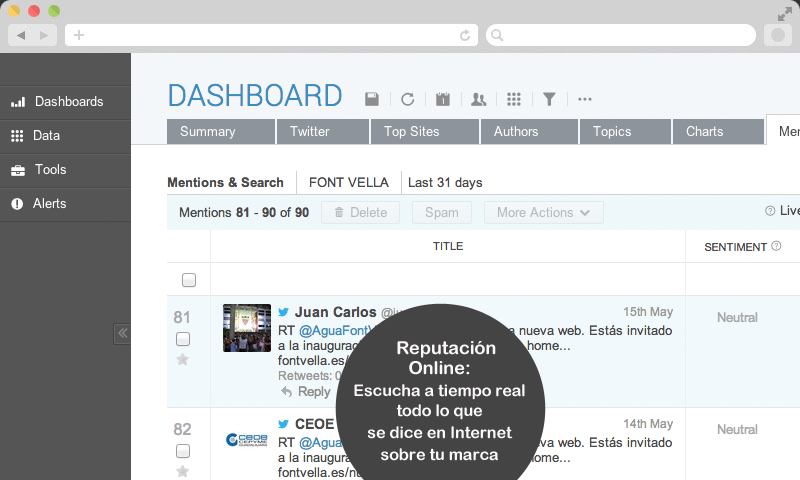Screen dimensions: 800x480
Task: Toggle the select-all mentions checkbox
Action: 189,280
